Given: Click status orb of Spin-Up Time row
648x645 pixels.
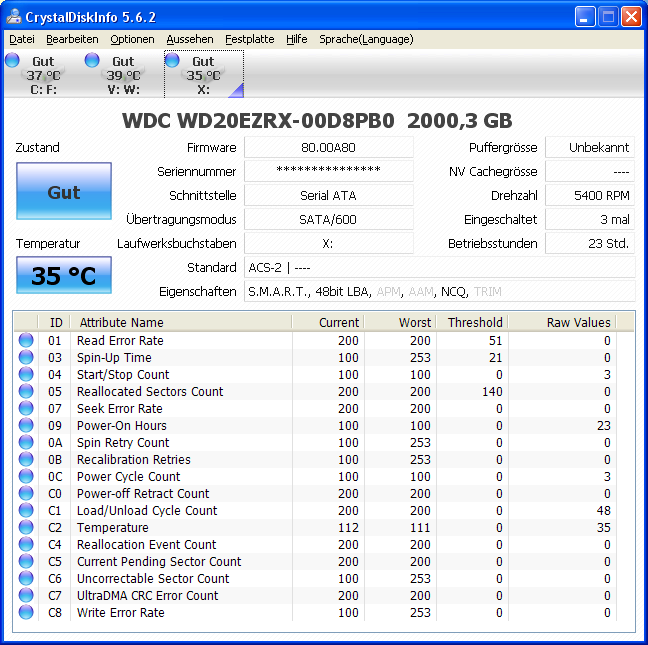Looking at the screenshot, I should pos(26,357).
